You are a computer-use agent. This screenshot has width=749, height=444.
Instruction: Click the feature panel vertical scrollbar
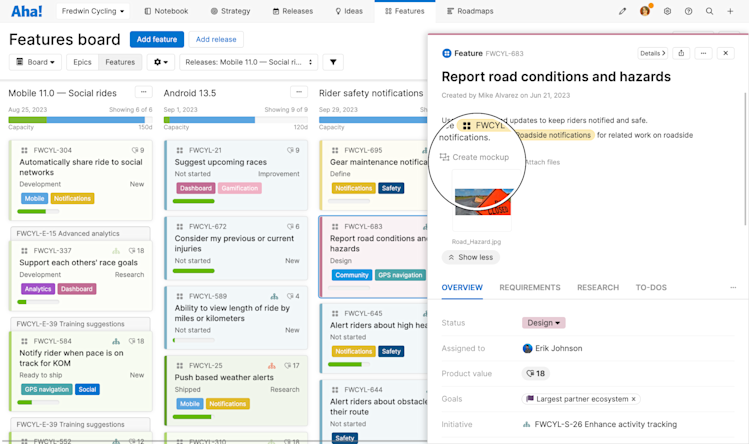[x=745, y=158]
